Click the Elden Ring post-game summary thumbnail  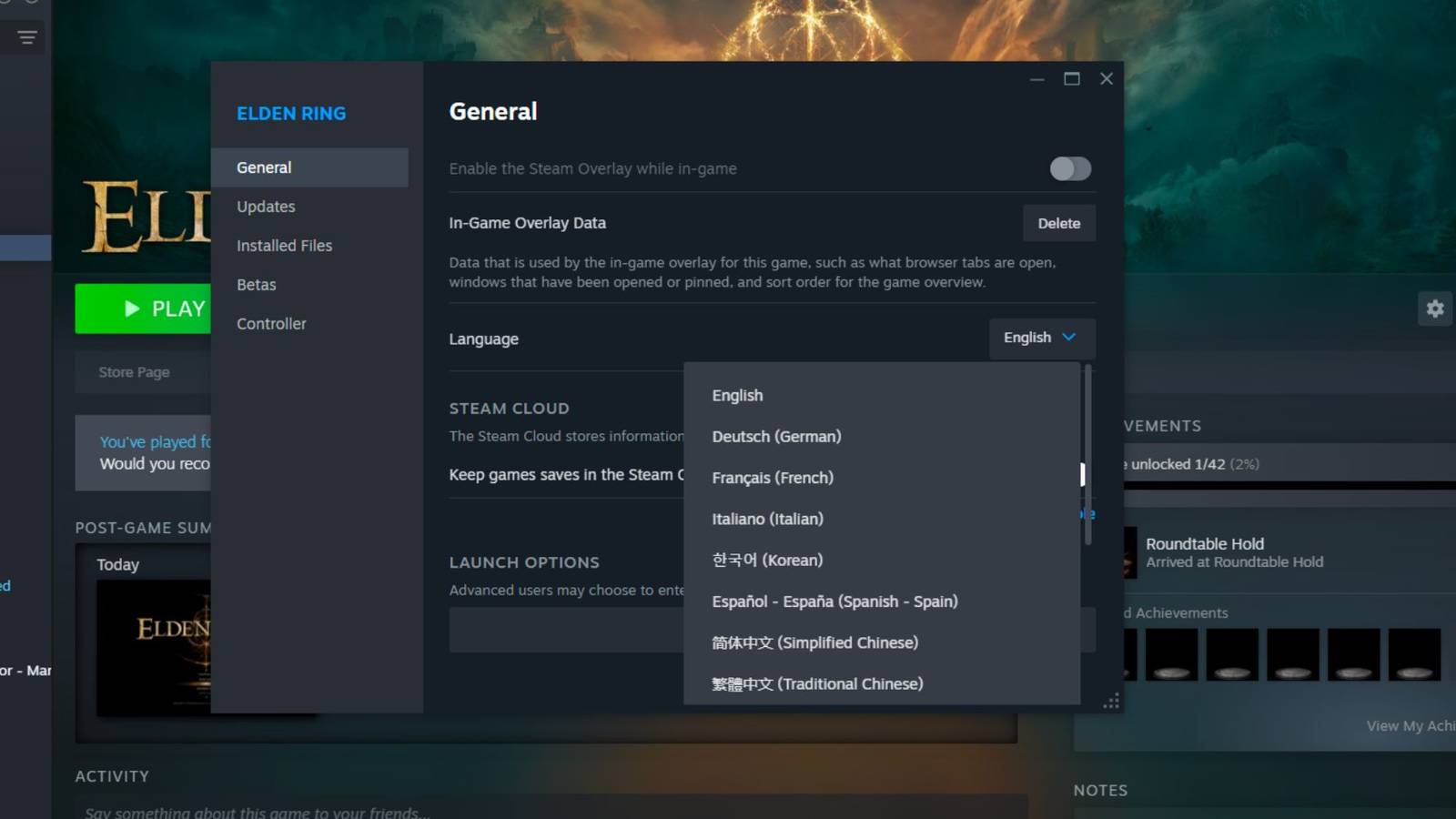(x=155, y=646)
